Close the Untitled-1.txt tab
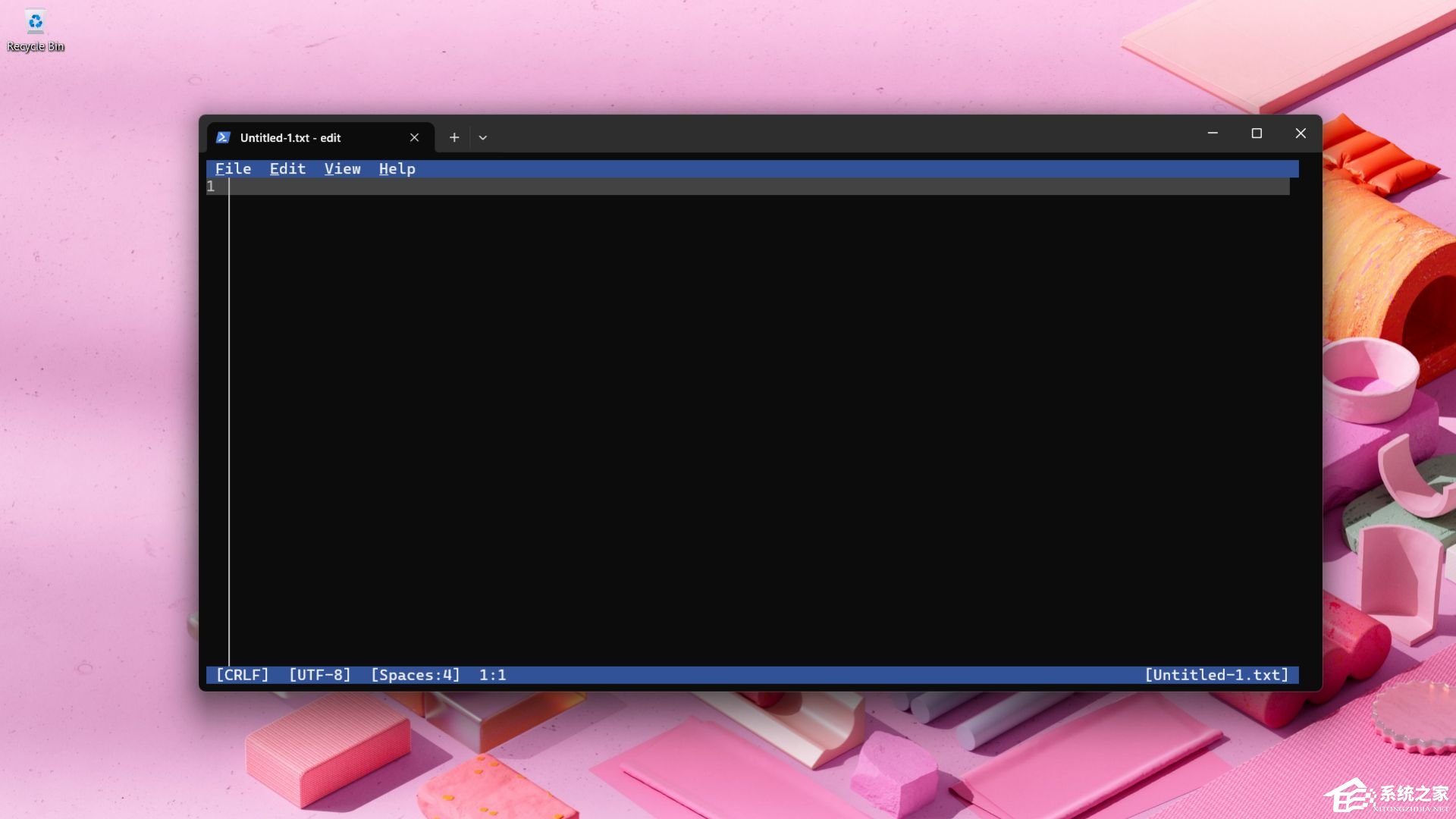 (x=414, y=137)
